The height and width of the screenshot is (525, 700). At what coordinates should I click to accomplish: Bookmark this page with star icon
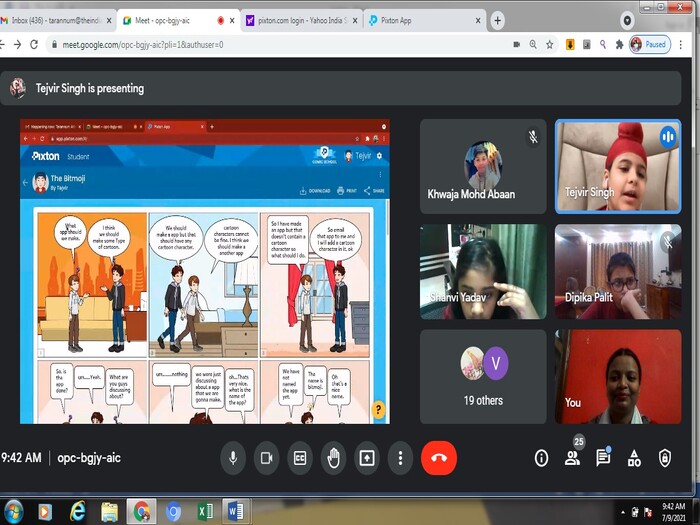(x=550, y=45)
